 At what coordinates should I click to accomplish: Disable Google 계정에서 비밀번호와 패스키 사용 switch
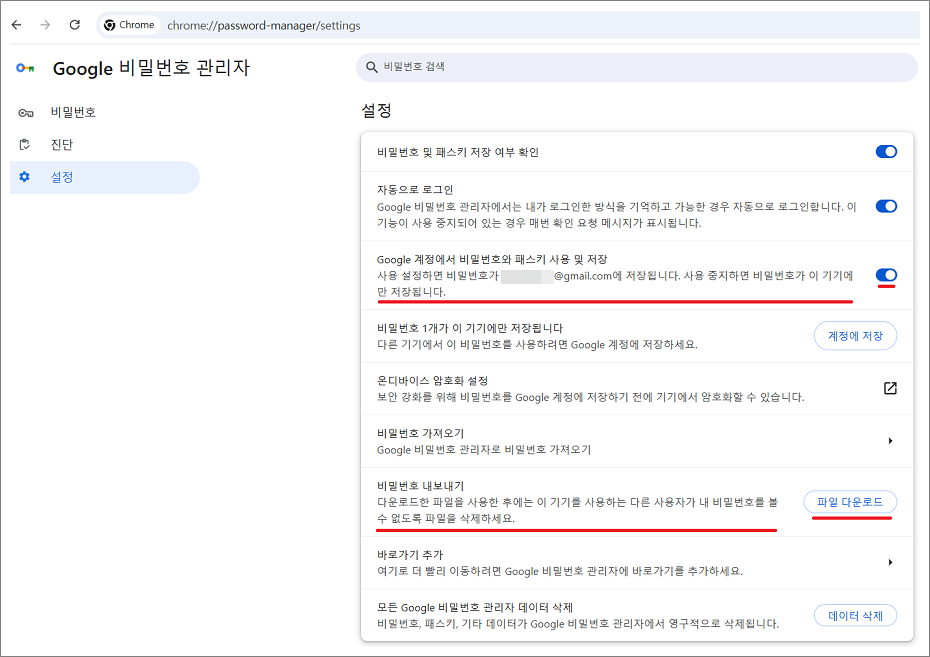(x=886, y=275)
